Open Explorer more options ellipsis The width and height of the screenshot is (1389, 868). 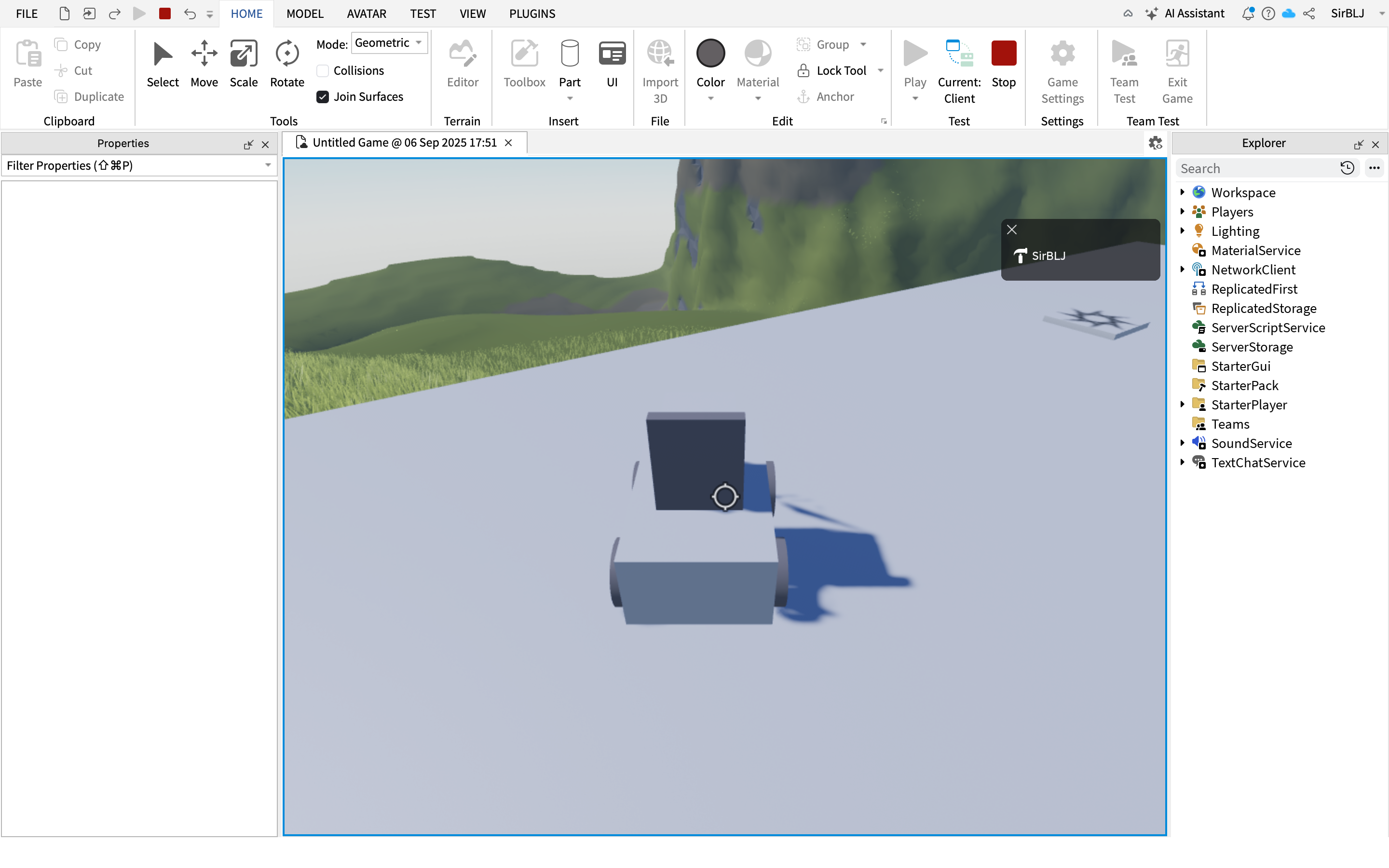click(1374, 168)
